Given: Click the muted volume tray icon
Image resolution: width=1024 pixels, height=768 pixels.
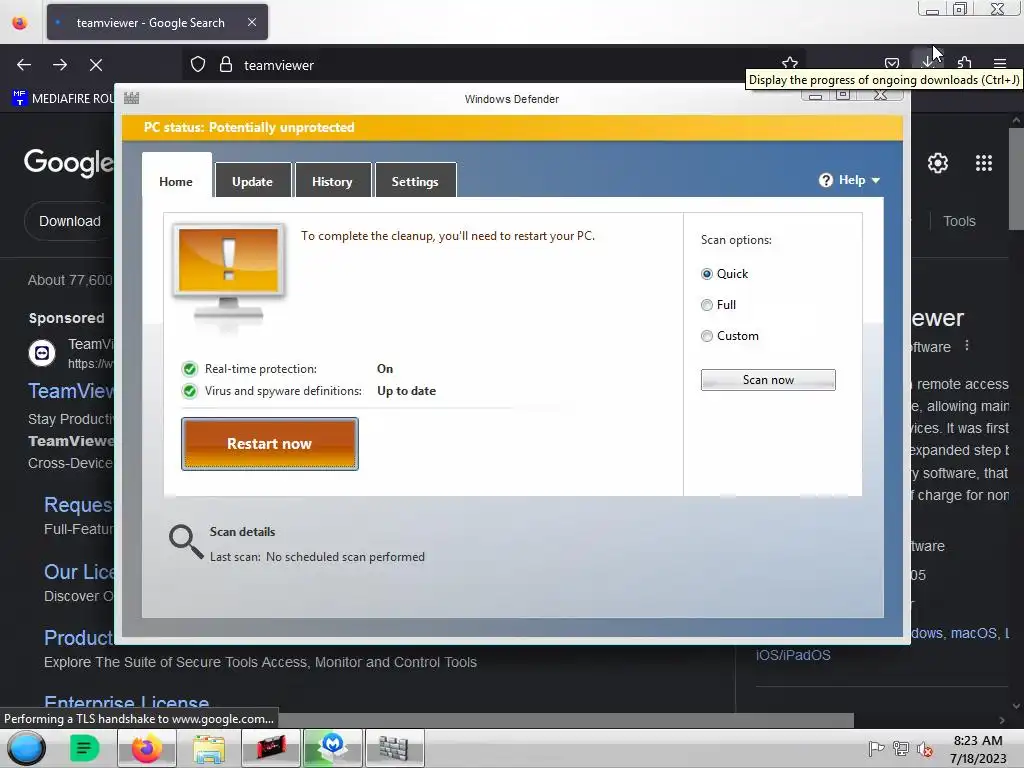Looking at the screenshot, I should tap(925, 748).
